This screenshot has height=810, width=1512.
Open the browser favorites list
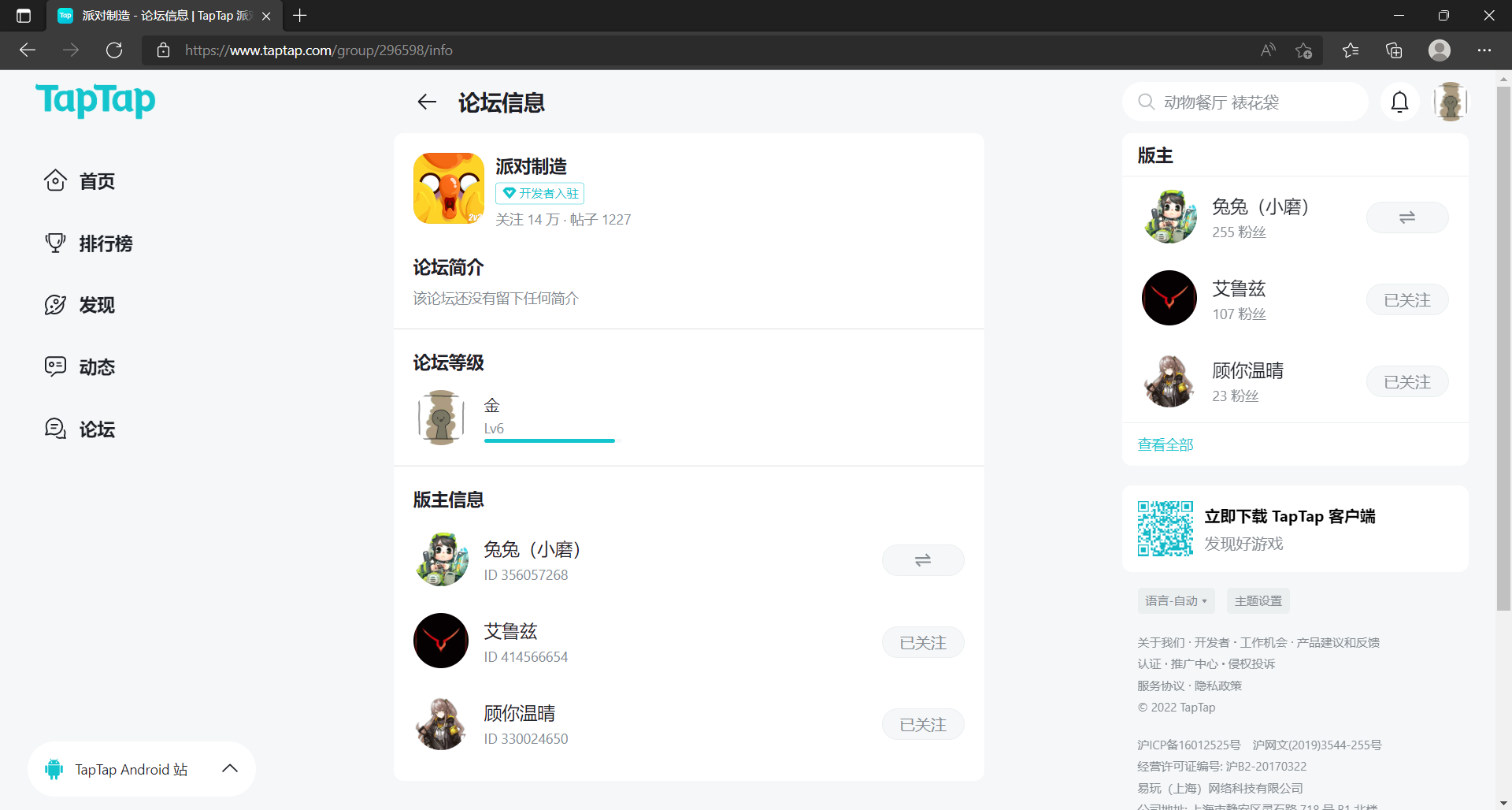1351,50
